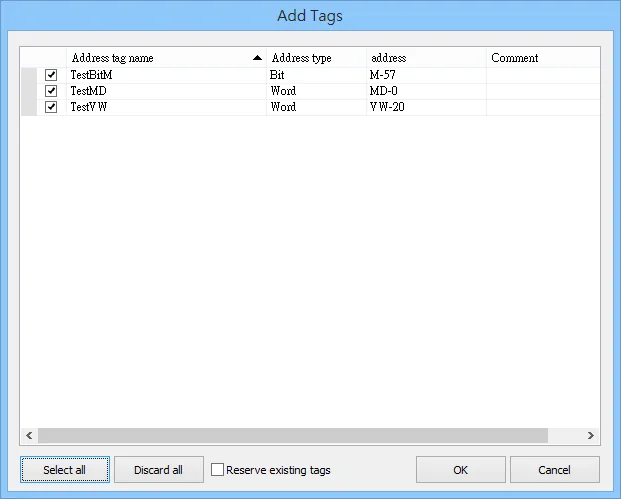Uncheck the TestVW tag checkbox

(x=51, y=107)
